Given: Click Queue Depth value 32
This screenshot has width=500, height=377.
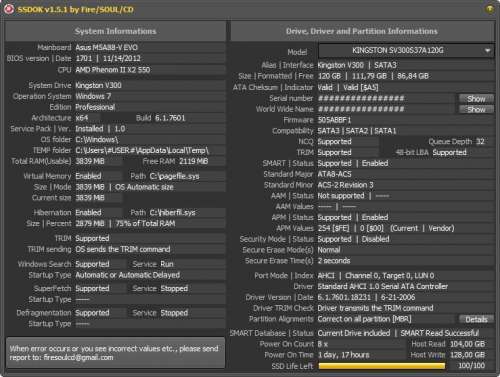Looking at the screenshot, I should tap(480, 142).
